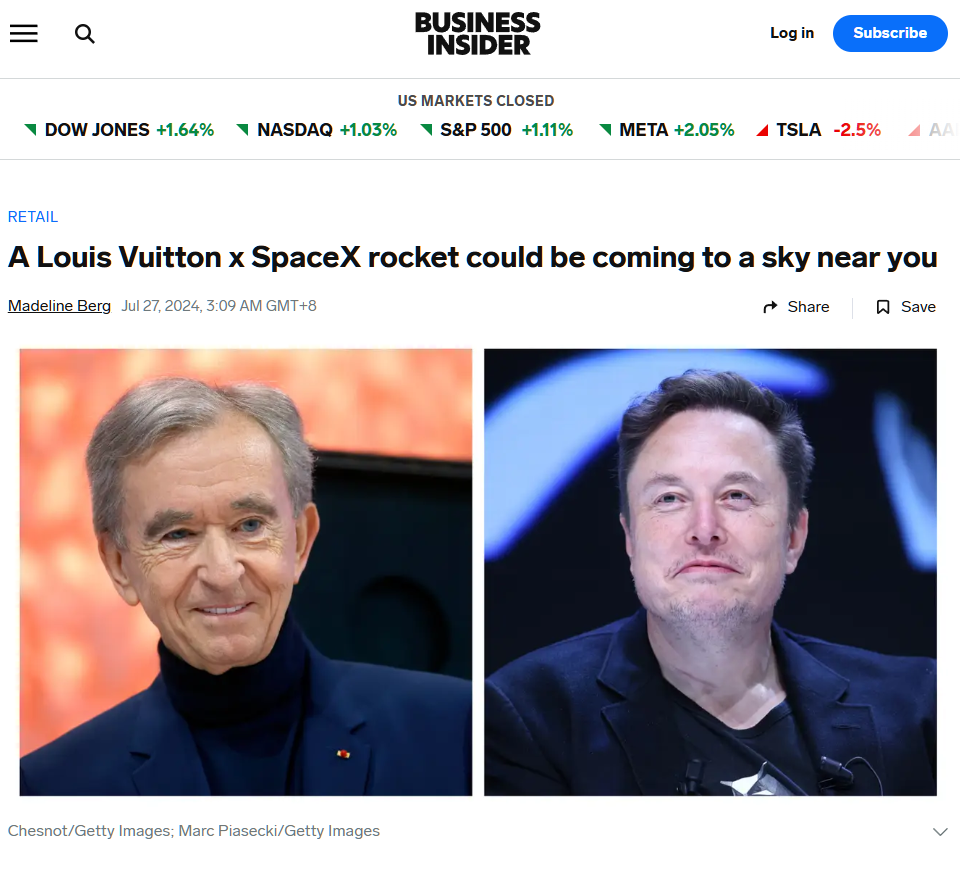Click the META ticker arrow icon
The width and height of the screenshot is (960, 871).
(605, 130)
